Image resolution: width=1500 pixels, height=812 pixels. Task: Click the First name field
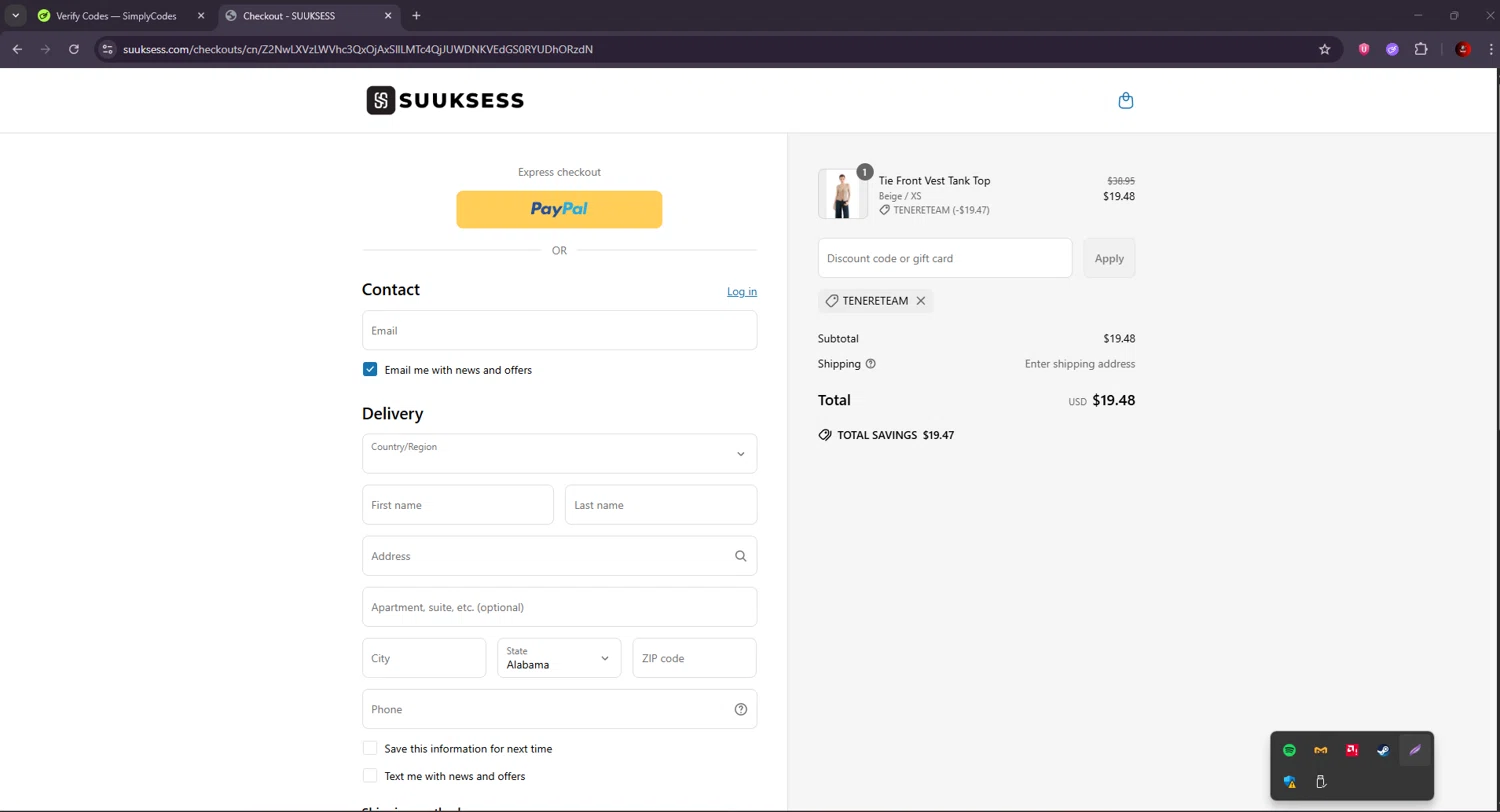pos(458,505)
